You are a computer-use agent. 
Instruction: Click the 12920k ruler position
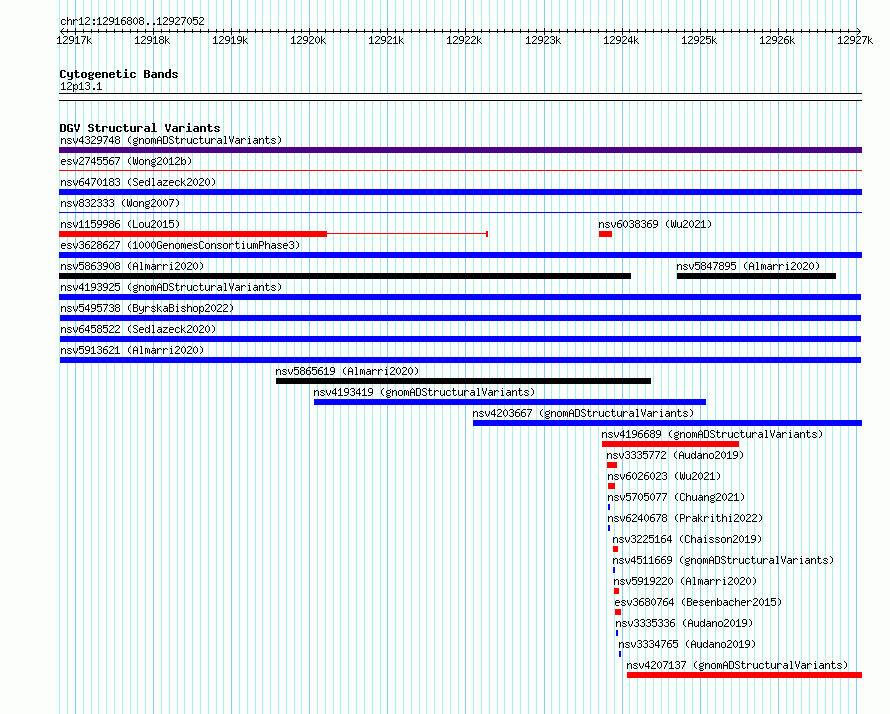pos(308,40)
